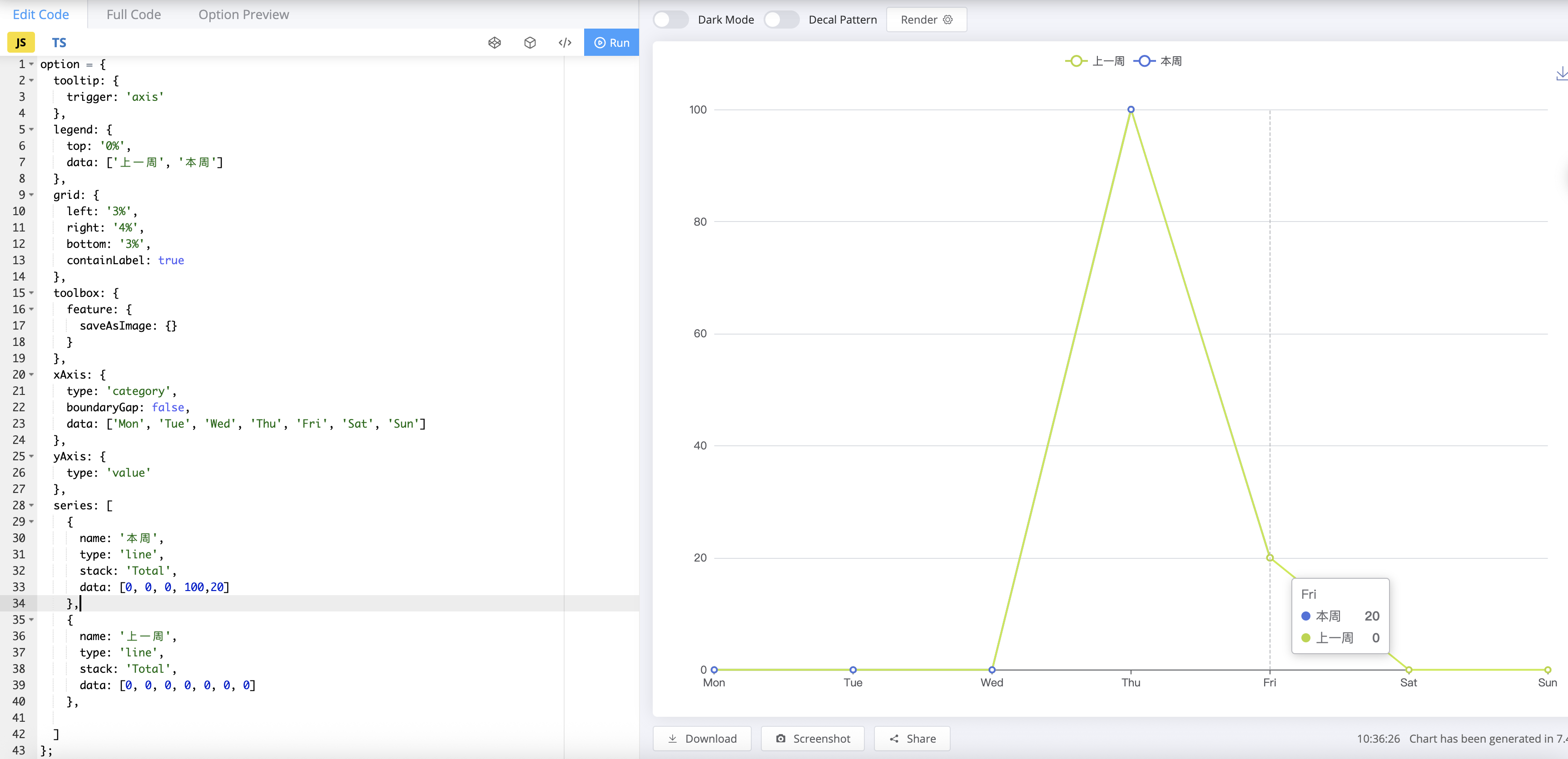Screen dimensions: 1568x759
Task: Enable the Dark Mode switch
Action: click(670, 20)
